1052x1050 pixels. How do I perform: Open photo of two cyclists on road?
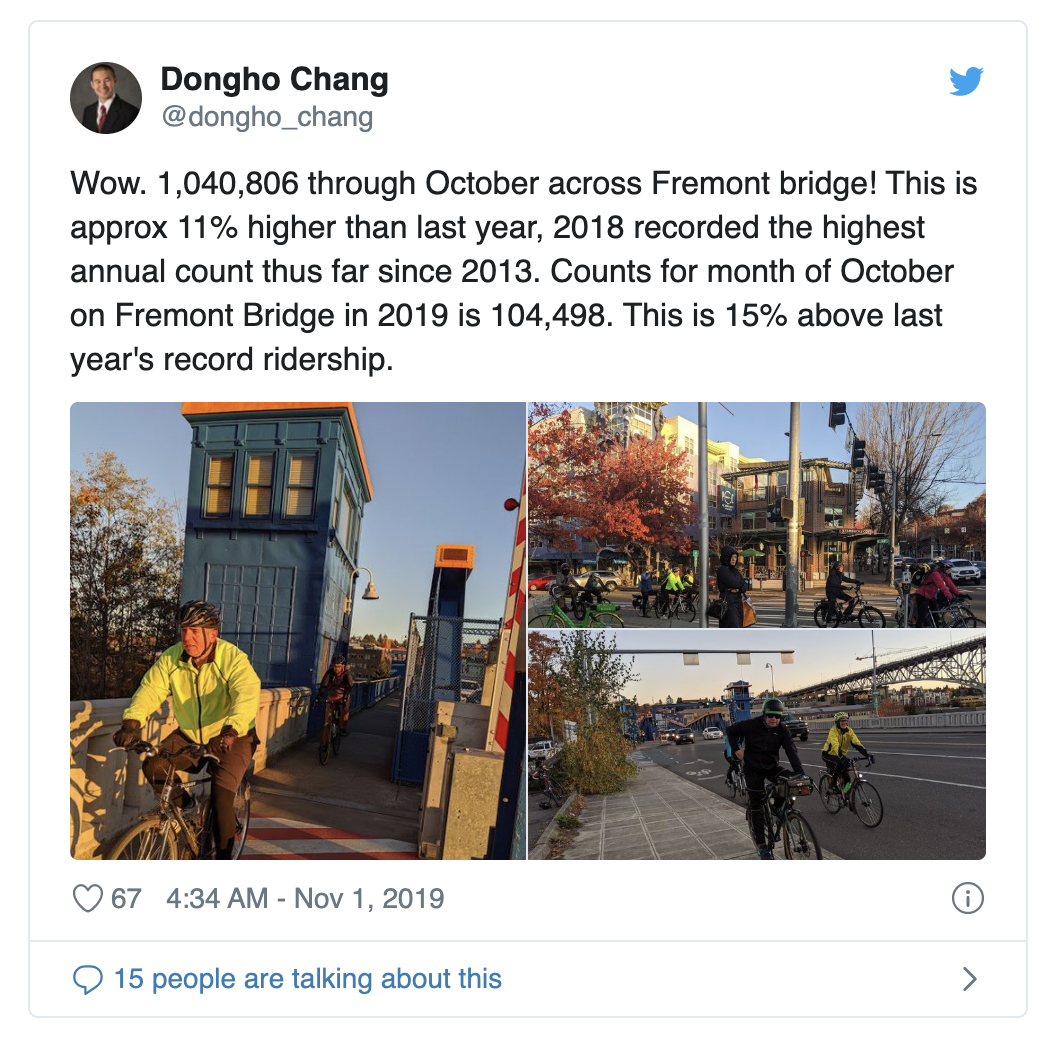(x=757, y=745)
